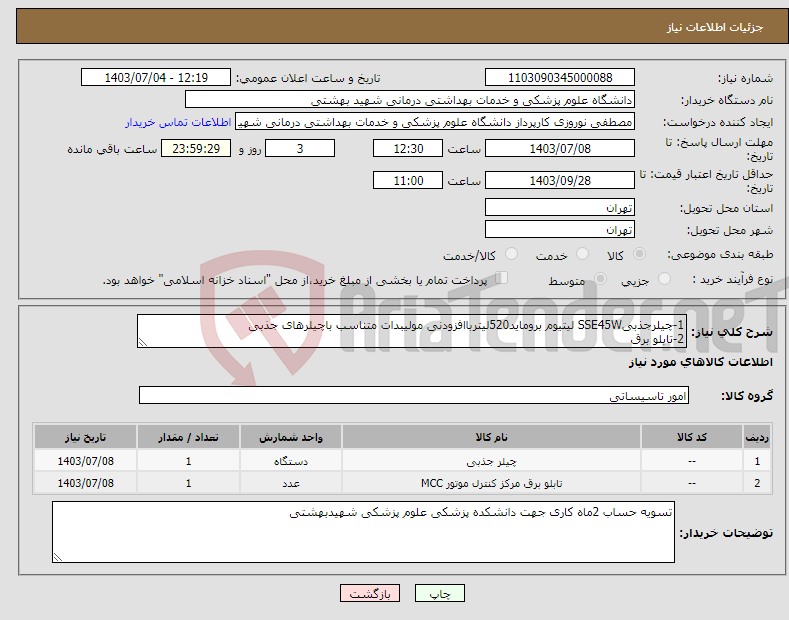The height and width of the screenshot is (620, 789).
Task: Click the remaining days field showing 3
Action: (300, 148)
